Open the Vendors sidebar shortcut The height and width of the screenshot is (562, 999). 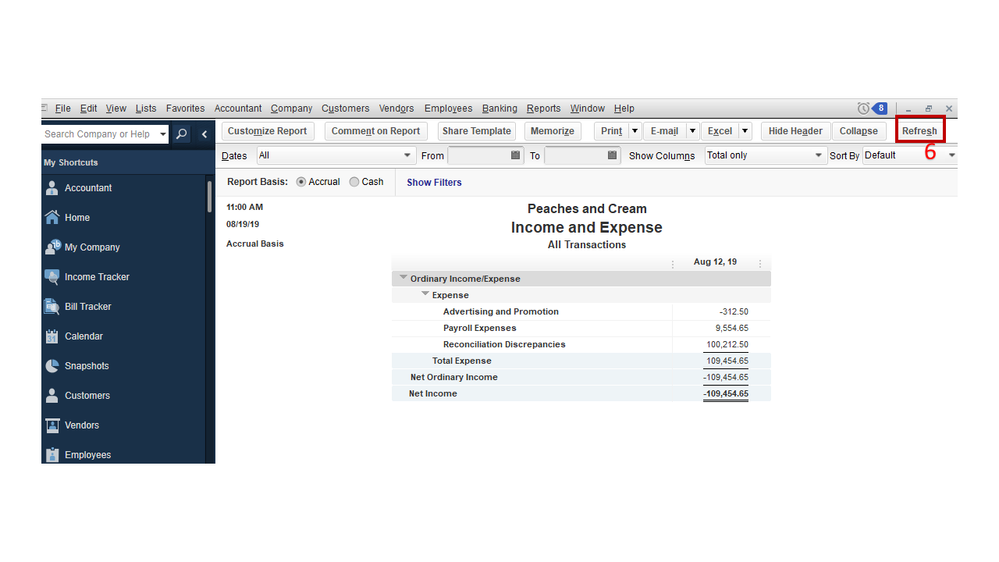(x=82, y=425)
